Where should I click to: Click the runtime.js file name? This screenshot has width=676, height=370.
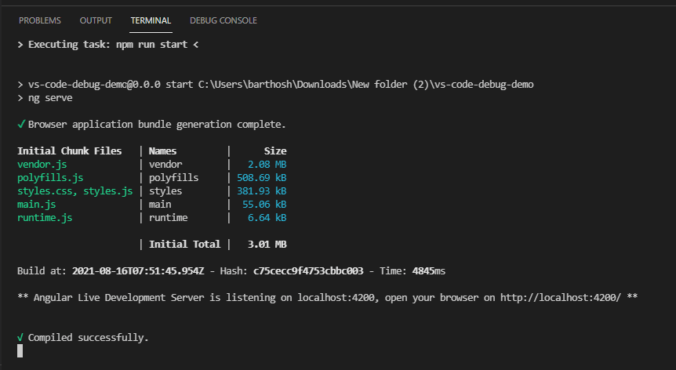[44, 218]
